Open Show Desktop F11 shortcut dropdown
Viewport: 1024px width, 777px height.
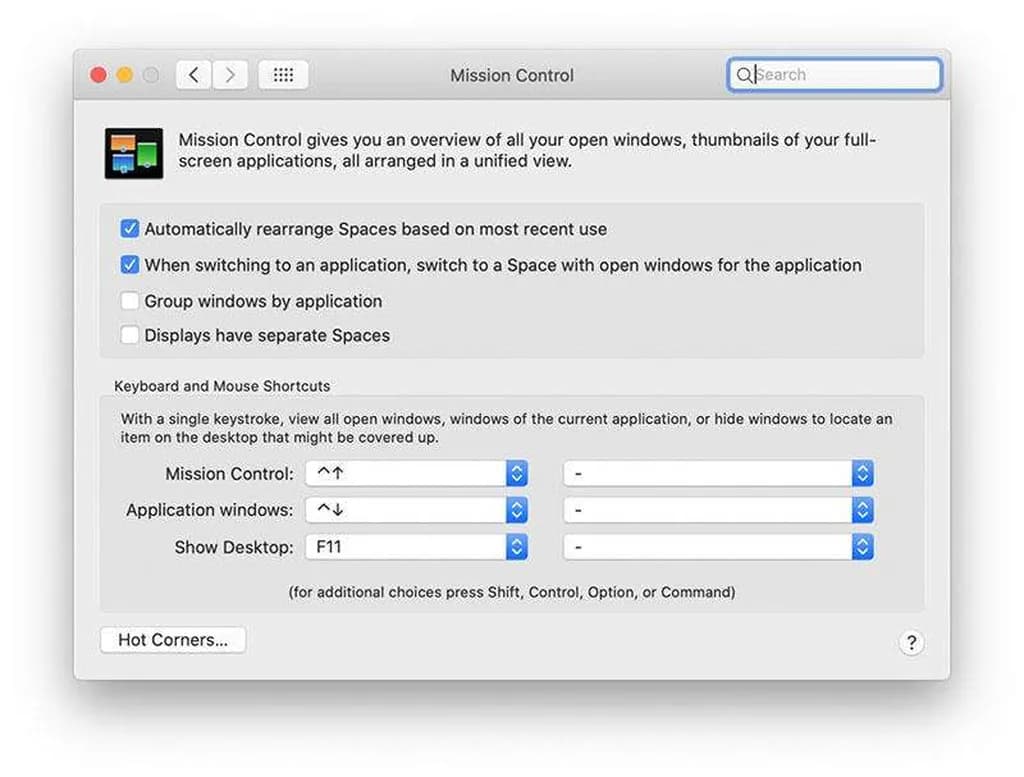417,547
